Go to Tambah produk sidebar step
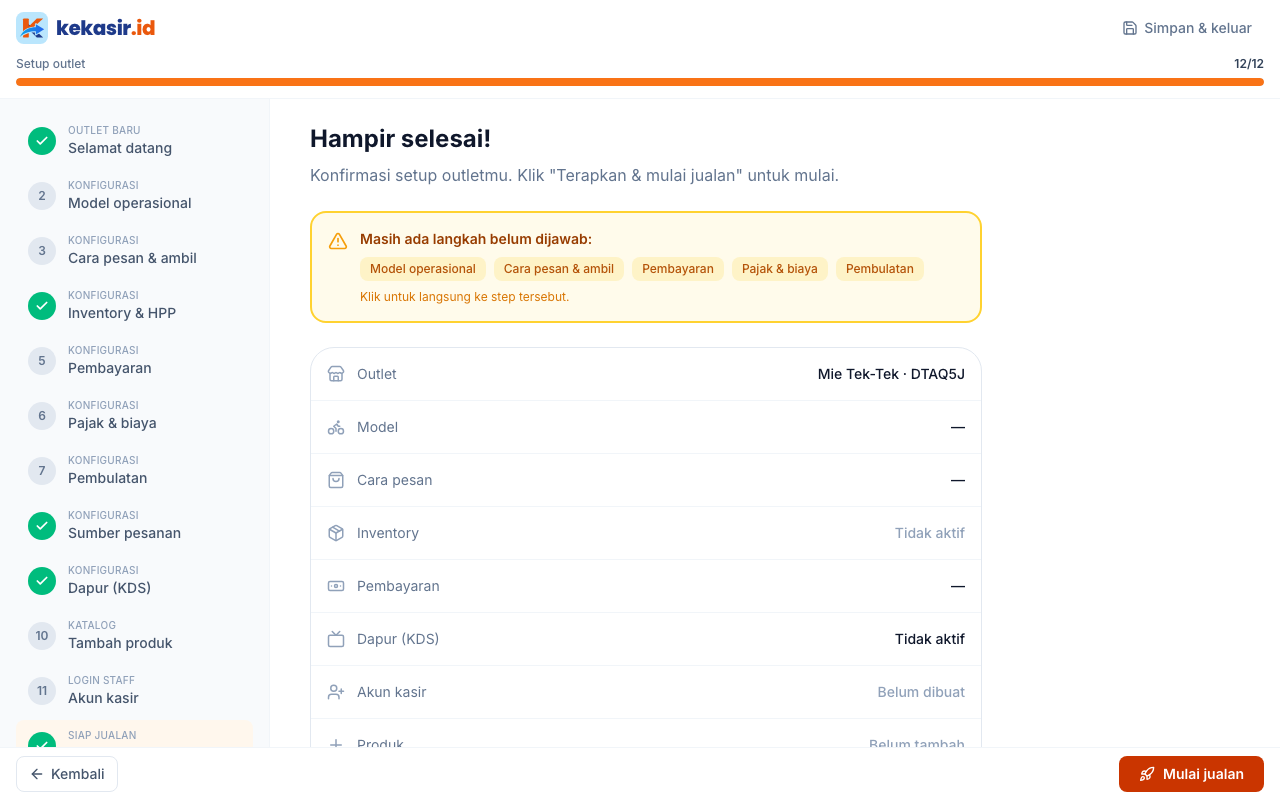This screenshot has width=1280, height=800. [x=134, y=636]
